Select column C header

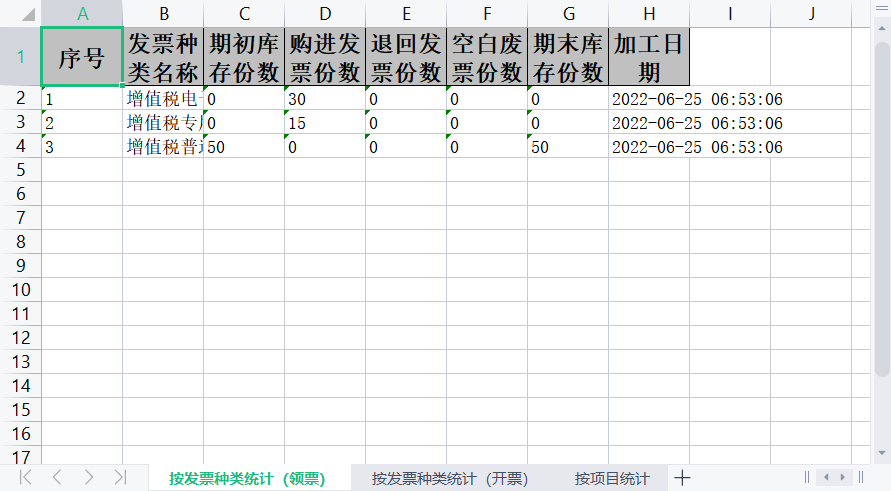244,14
